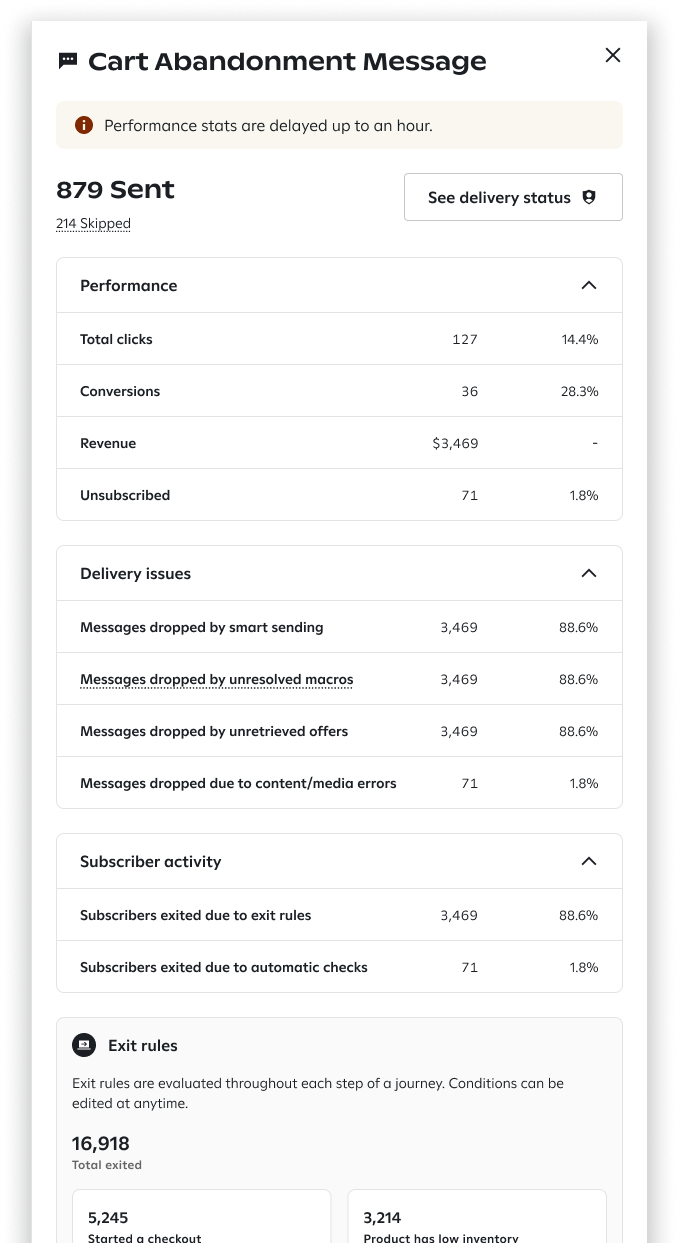Select the Conversions row
This screenshot has height=1243, width=678.
(339, 391)
